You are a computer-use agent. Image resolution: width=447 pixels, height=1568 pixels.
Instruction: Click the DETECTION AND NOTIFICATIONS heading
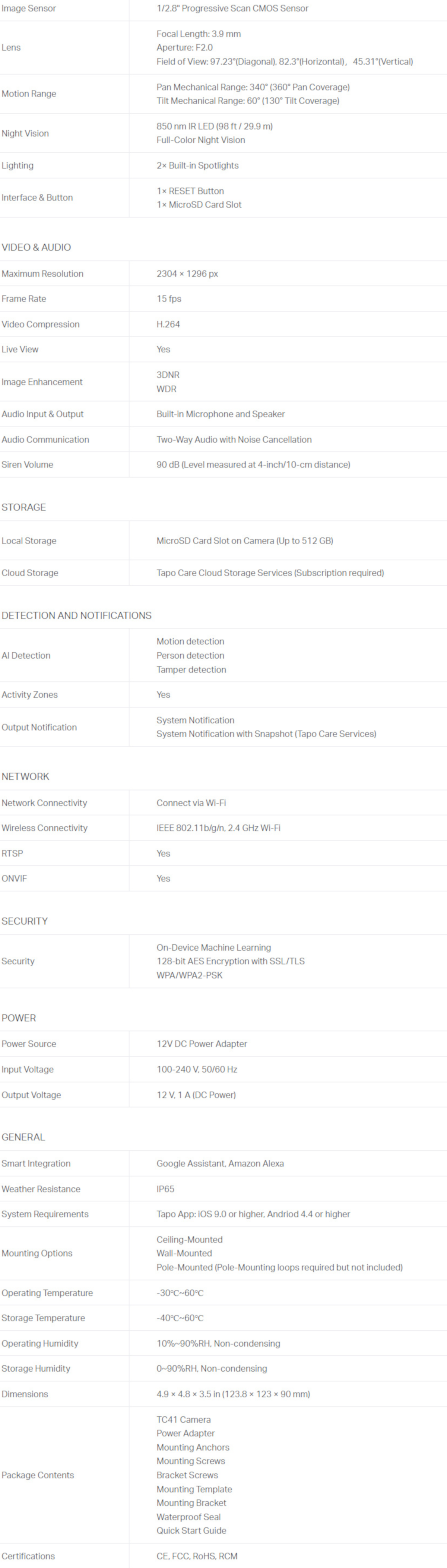coord(77,615)
